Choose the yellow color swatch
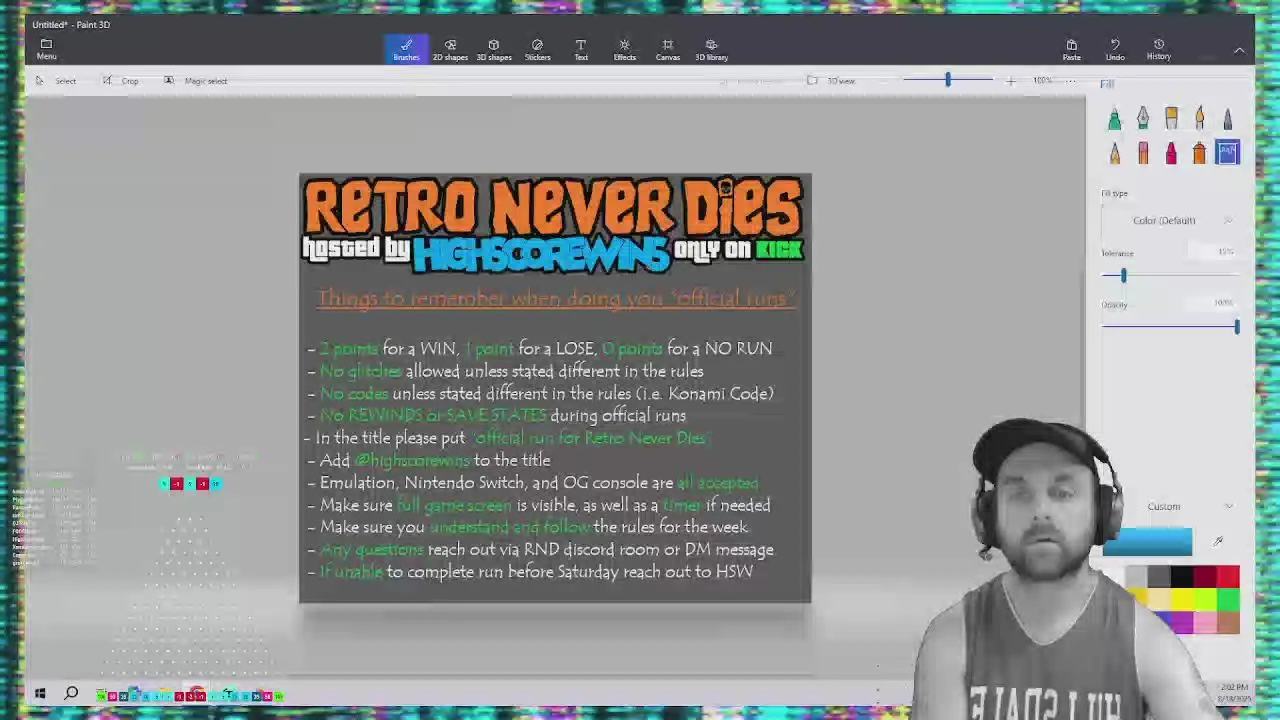 click(1181, 599)
